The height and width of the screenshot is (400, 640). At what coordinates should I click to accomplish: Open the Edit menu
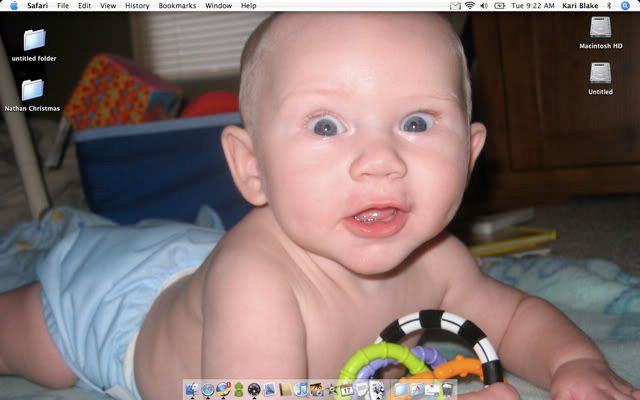84,6
